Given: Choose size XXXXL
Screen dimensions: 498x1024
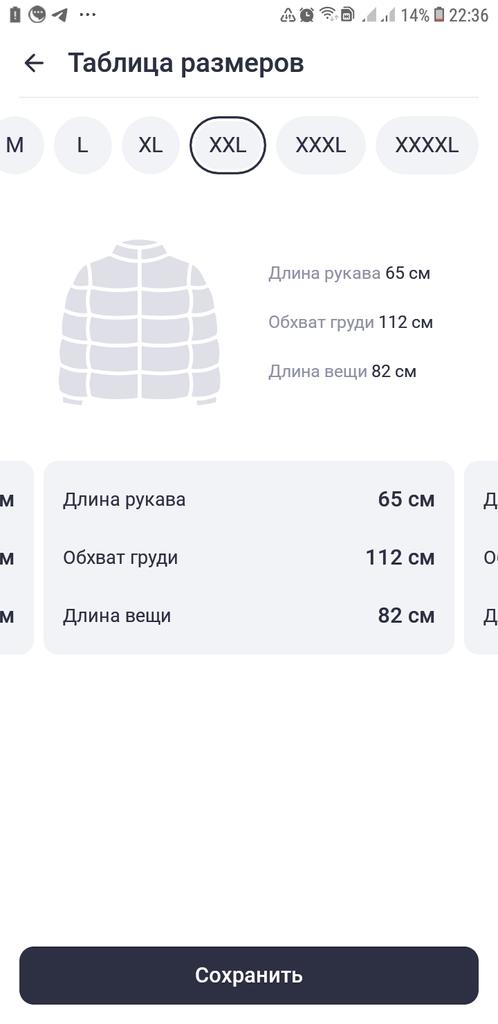Looking at the screenshot, I should coord(427,145).
